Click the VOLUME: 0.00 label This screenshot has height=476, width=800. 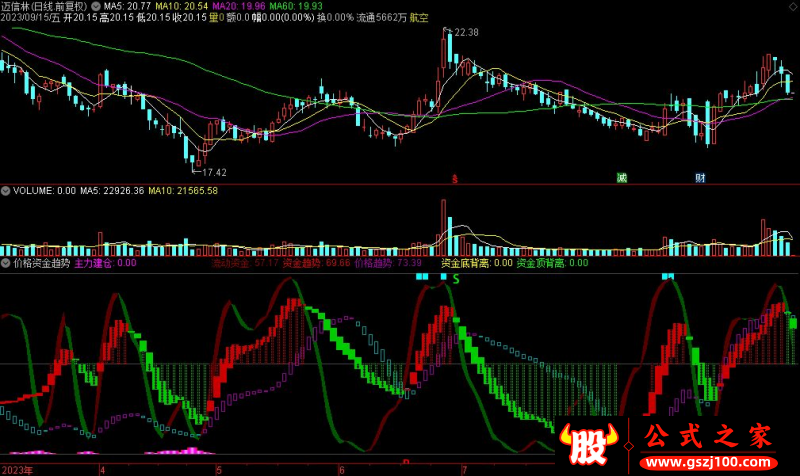click(x=44, y=191)
